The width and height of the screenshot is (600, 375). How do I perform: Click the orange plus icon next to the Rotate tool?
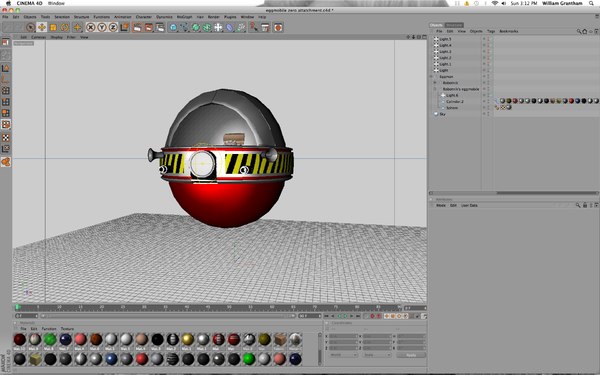click(77, 27)
